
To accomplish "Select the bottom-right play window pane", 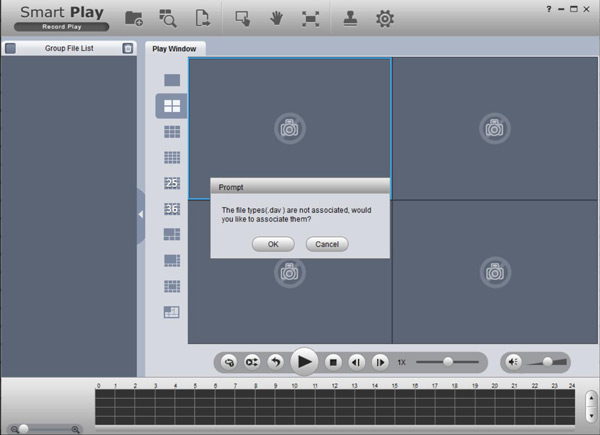I will coord(495,272).
